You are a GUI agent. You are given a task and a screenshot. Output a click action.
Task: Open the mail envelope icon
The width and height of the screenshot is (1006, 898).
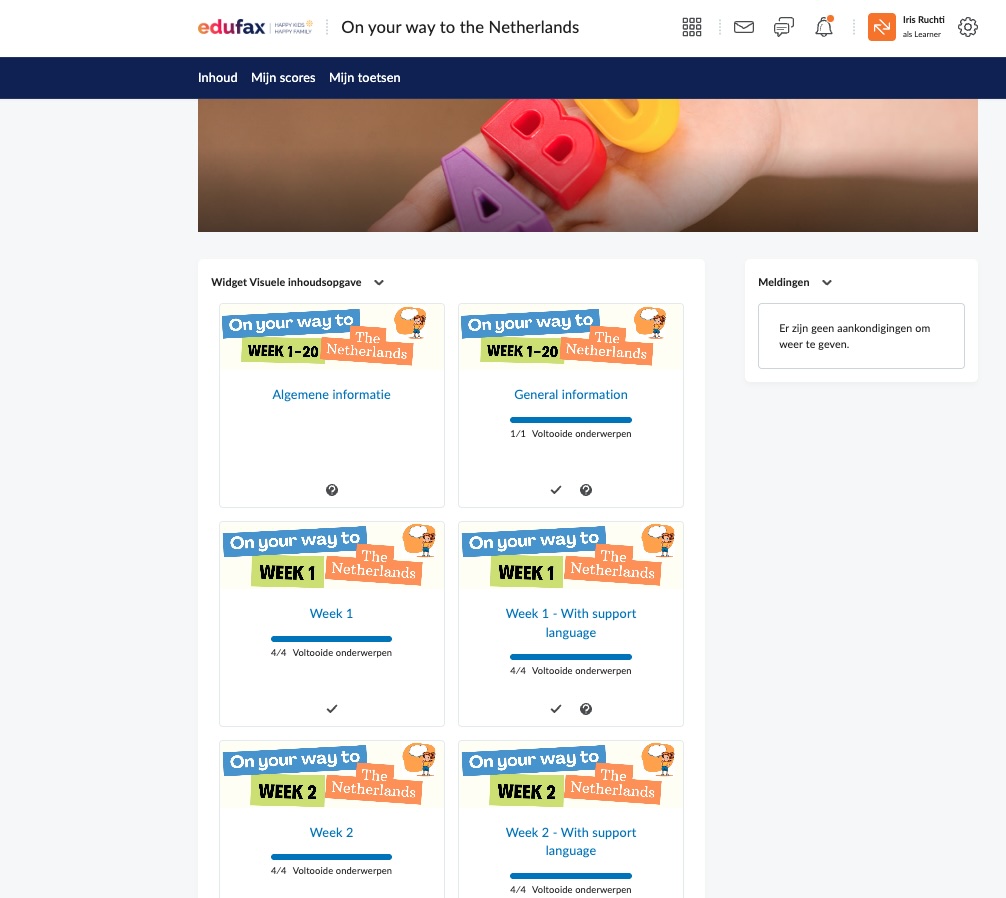click(744, 27)
